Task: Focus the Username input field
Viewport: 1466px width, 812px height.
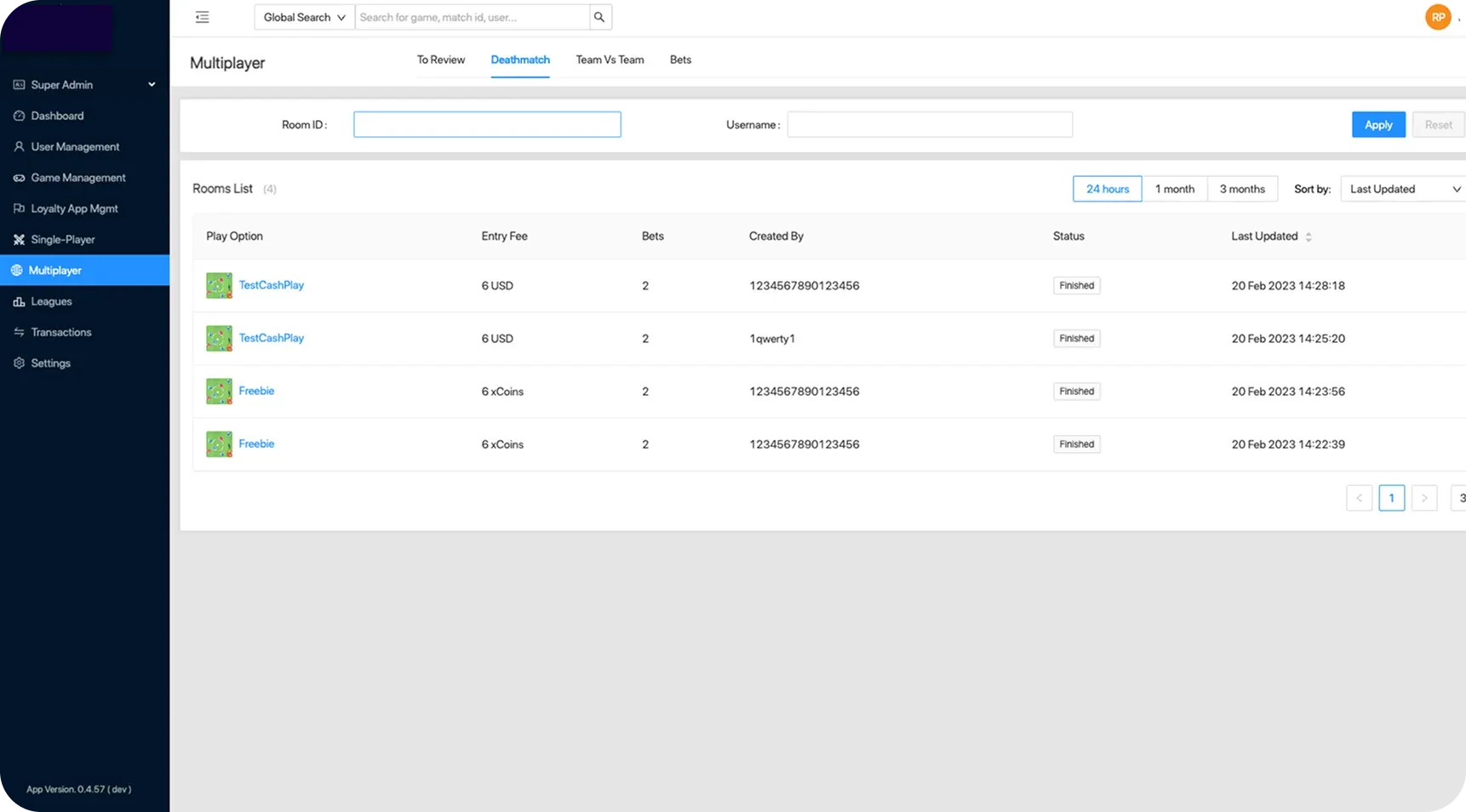Action: pos(929,124)
